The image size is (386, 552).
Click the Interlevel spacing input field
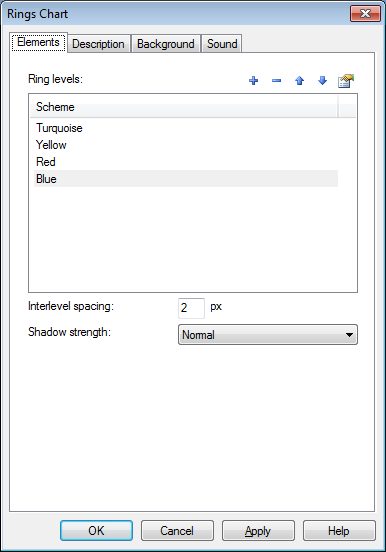pos(191,308)
